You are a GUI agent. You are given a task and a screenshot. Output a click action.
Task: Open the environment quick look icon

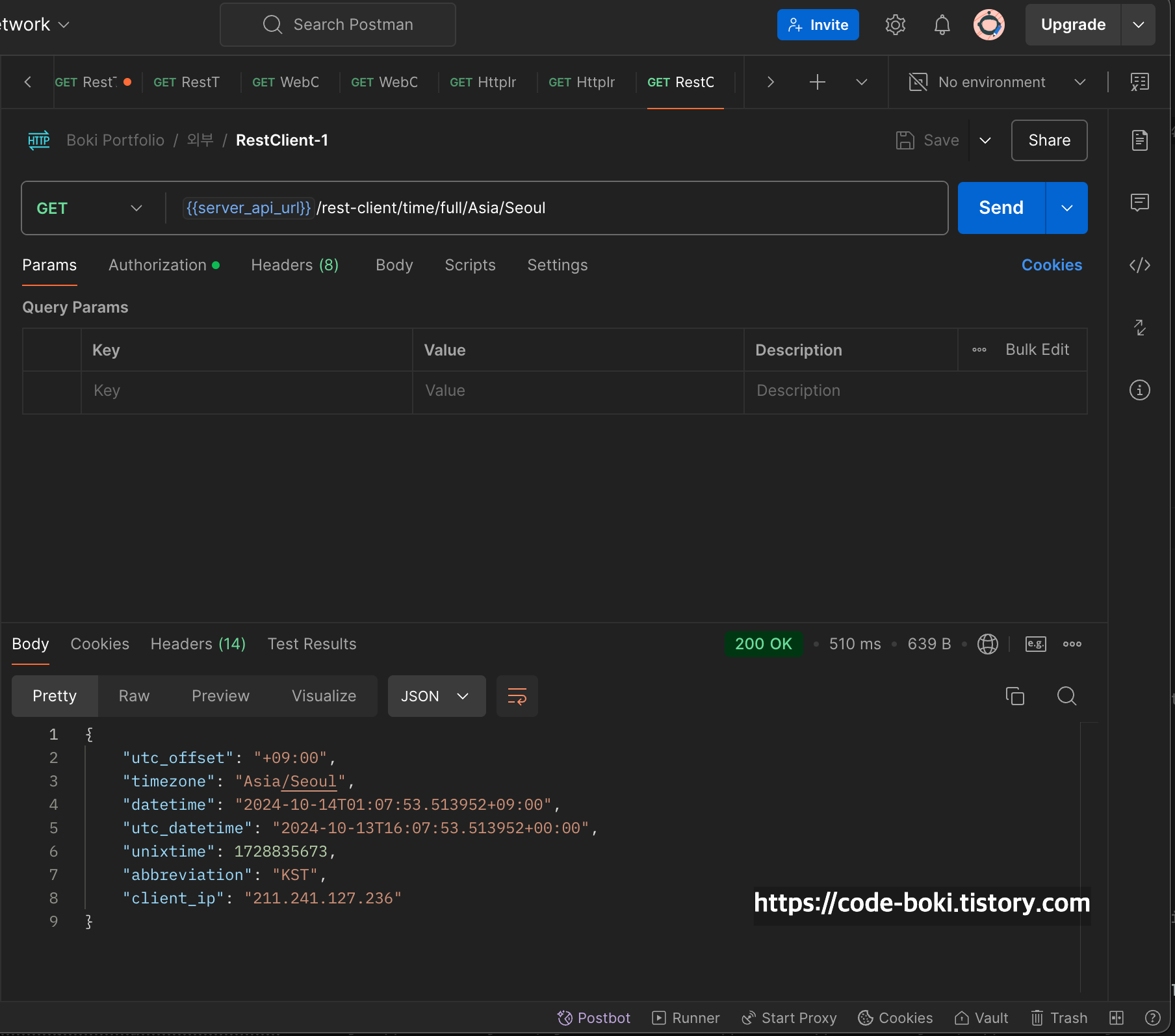tap(1139, 82)
